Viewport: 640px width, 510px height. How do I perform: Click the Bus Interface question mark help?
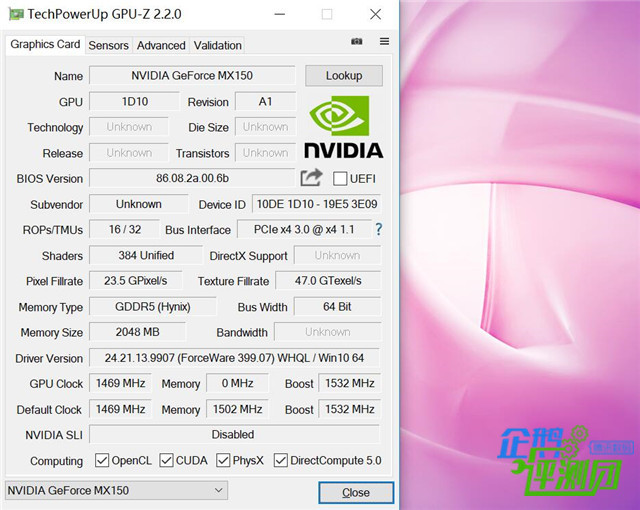pos(378,229)
